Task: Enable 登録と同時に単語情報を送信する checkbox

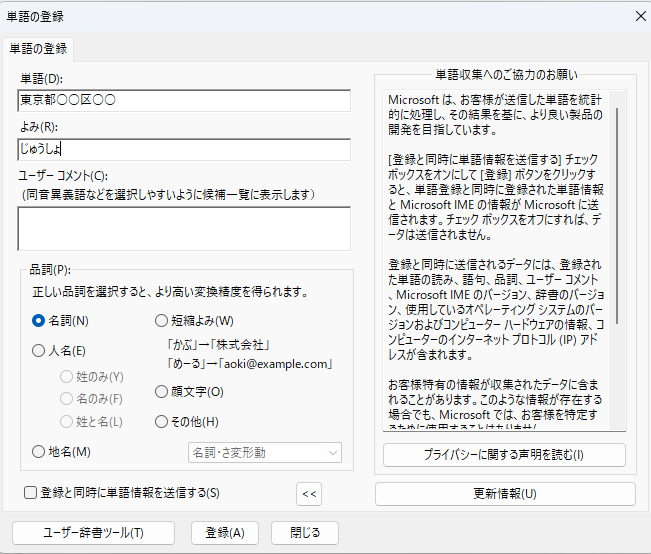Action: pyautogui.click(x=31, y=492)
